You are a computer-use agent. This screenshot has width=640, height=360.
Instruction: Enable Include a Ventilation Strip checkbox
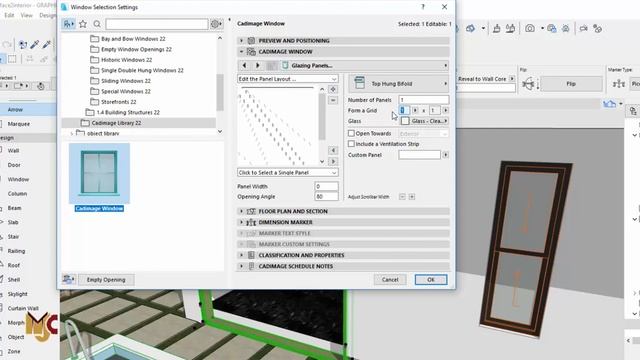click(x=351, y=144)
